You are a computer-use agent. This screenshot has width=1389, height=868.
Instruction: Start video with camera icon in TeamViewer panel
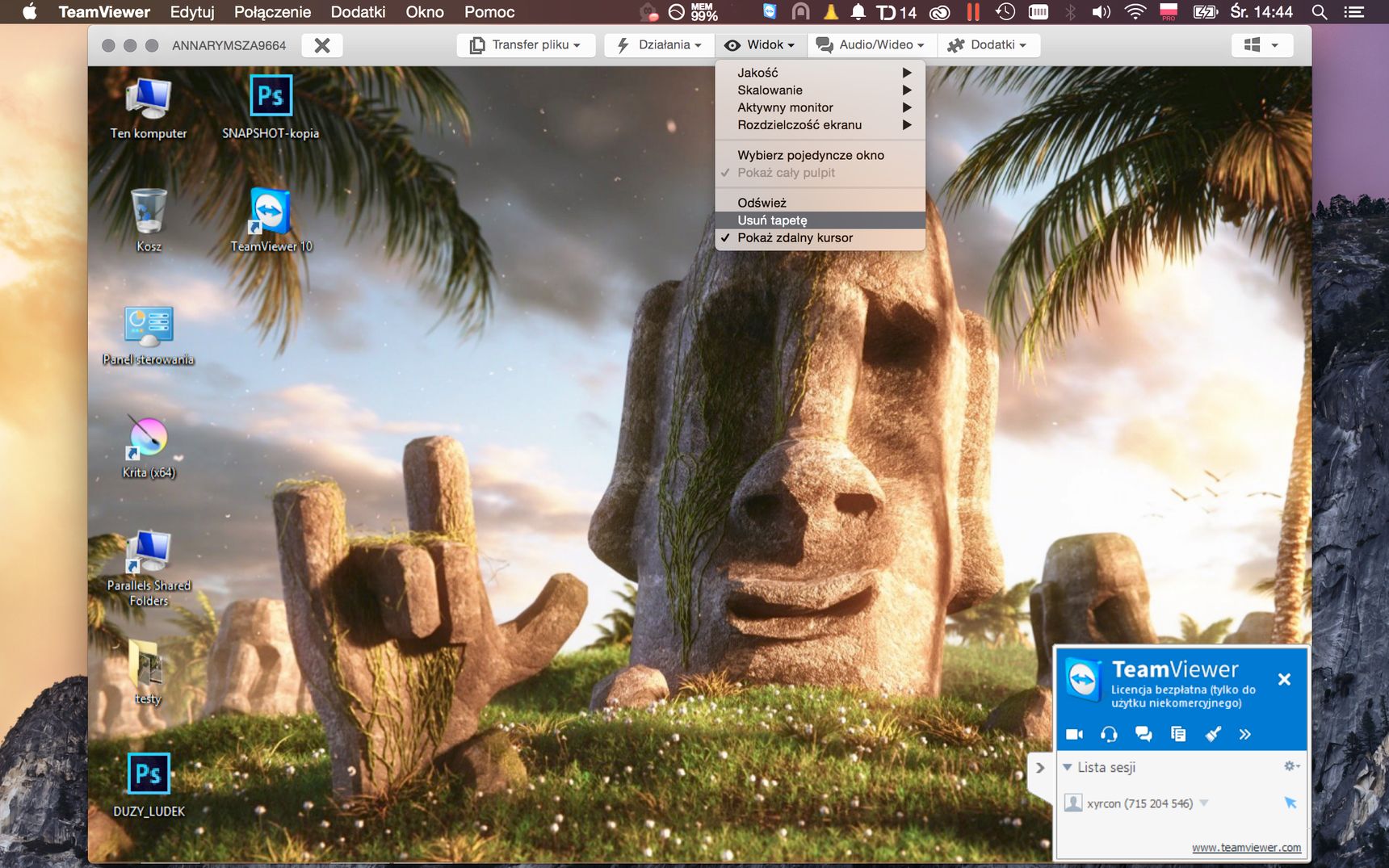click(x=1074, y=734)
